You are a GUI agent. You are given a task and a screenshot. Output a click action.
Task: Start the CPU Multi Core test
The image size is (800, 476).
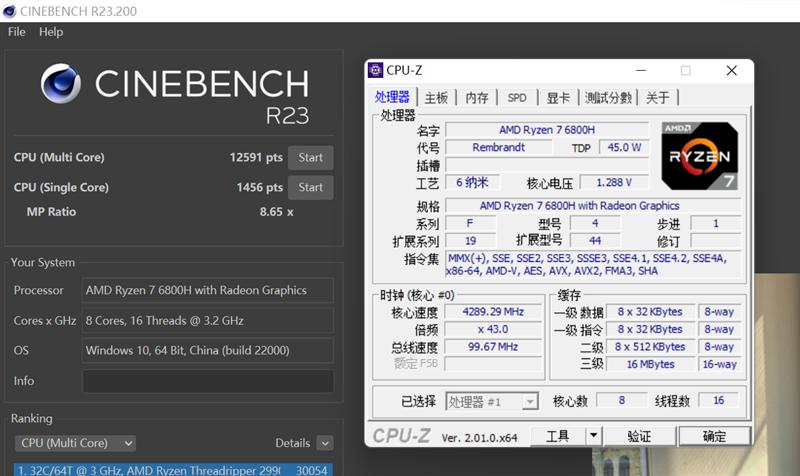(310, 158)
